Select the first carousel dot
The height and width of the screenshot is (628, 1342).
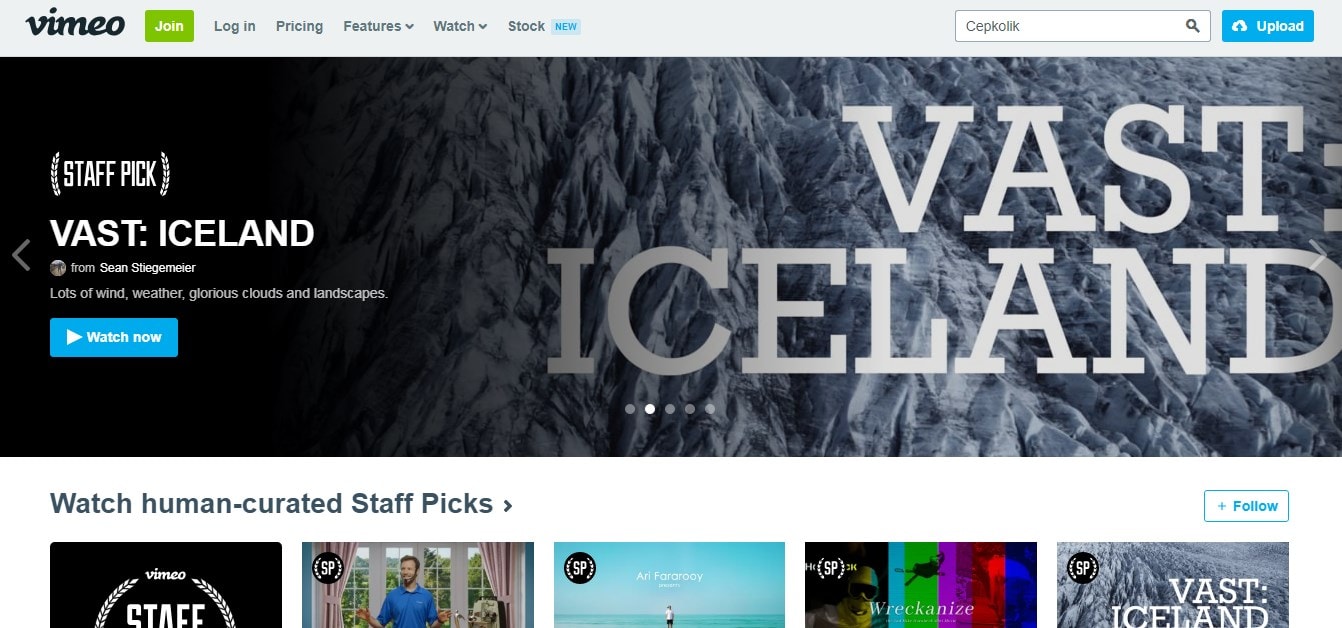630,409
